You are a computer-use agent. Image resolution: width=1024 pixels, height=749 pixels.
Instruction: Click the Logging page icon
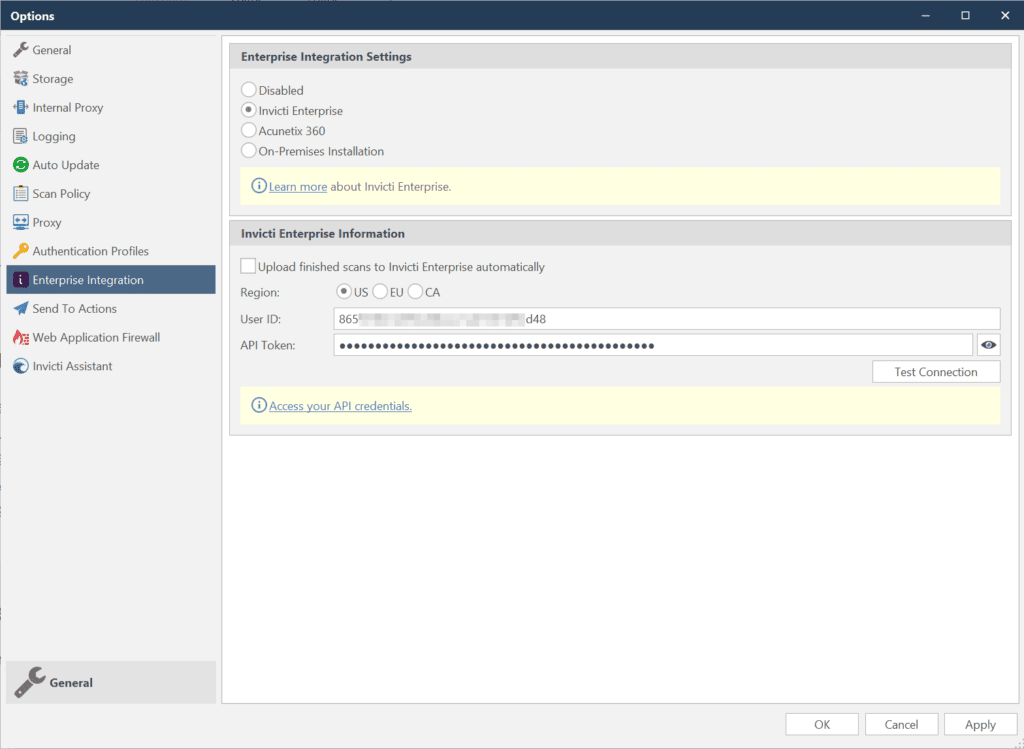[20, 136]
